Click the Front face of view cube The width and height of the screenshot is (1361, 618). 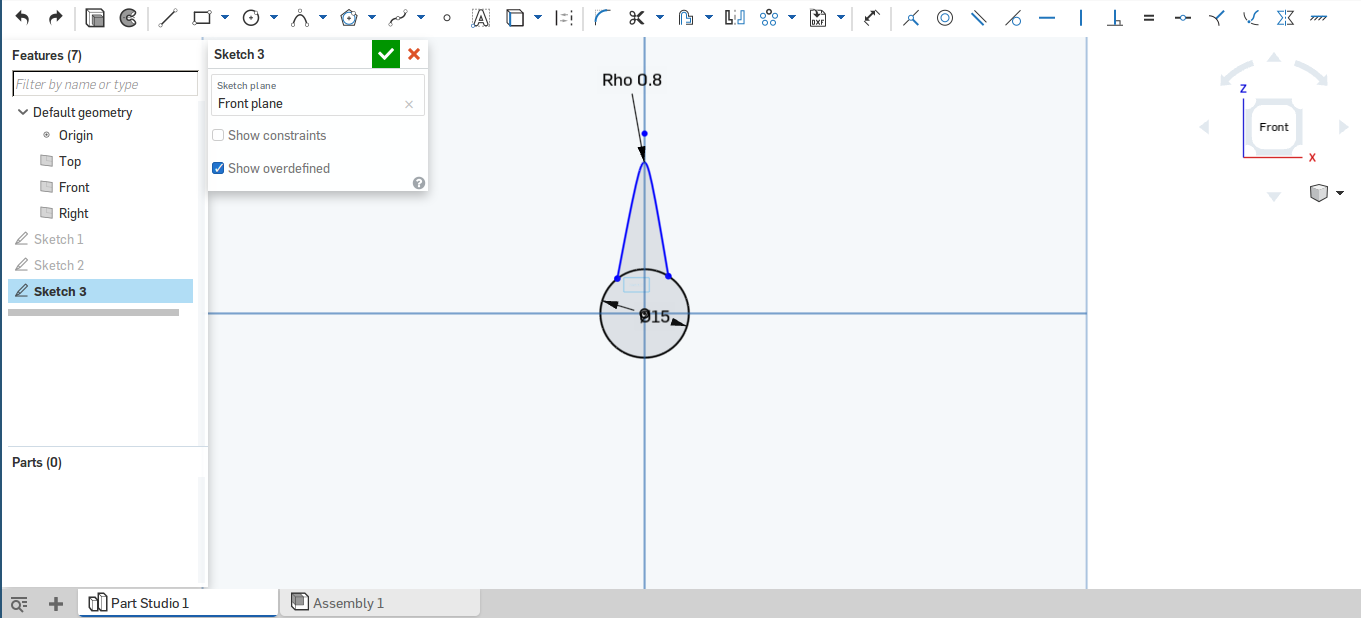(x=1274, y=127)
